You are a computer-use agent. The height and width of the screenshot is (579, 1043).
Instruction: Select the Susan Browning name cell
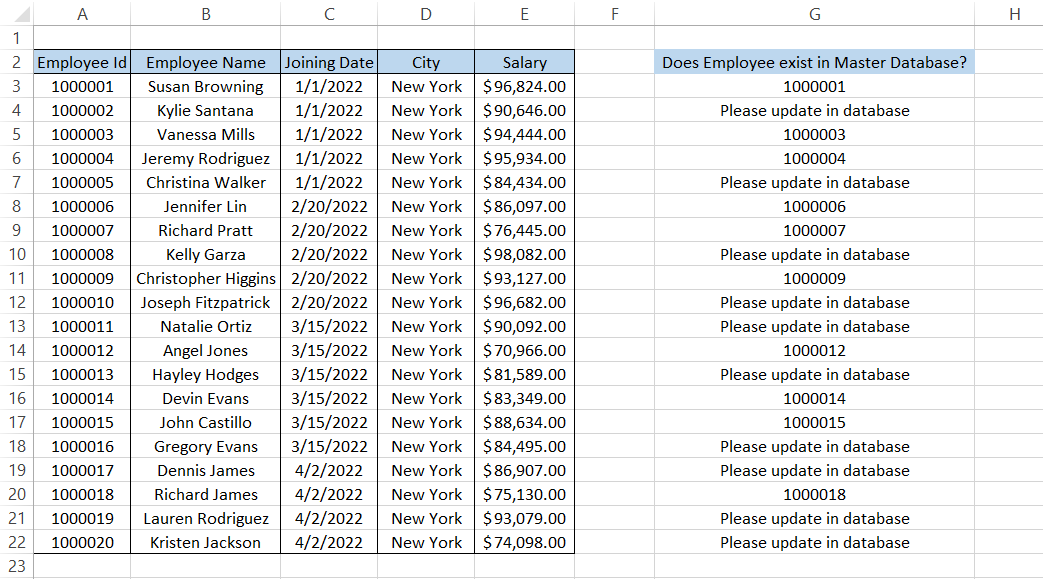tap(205, 86)
